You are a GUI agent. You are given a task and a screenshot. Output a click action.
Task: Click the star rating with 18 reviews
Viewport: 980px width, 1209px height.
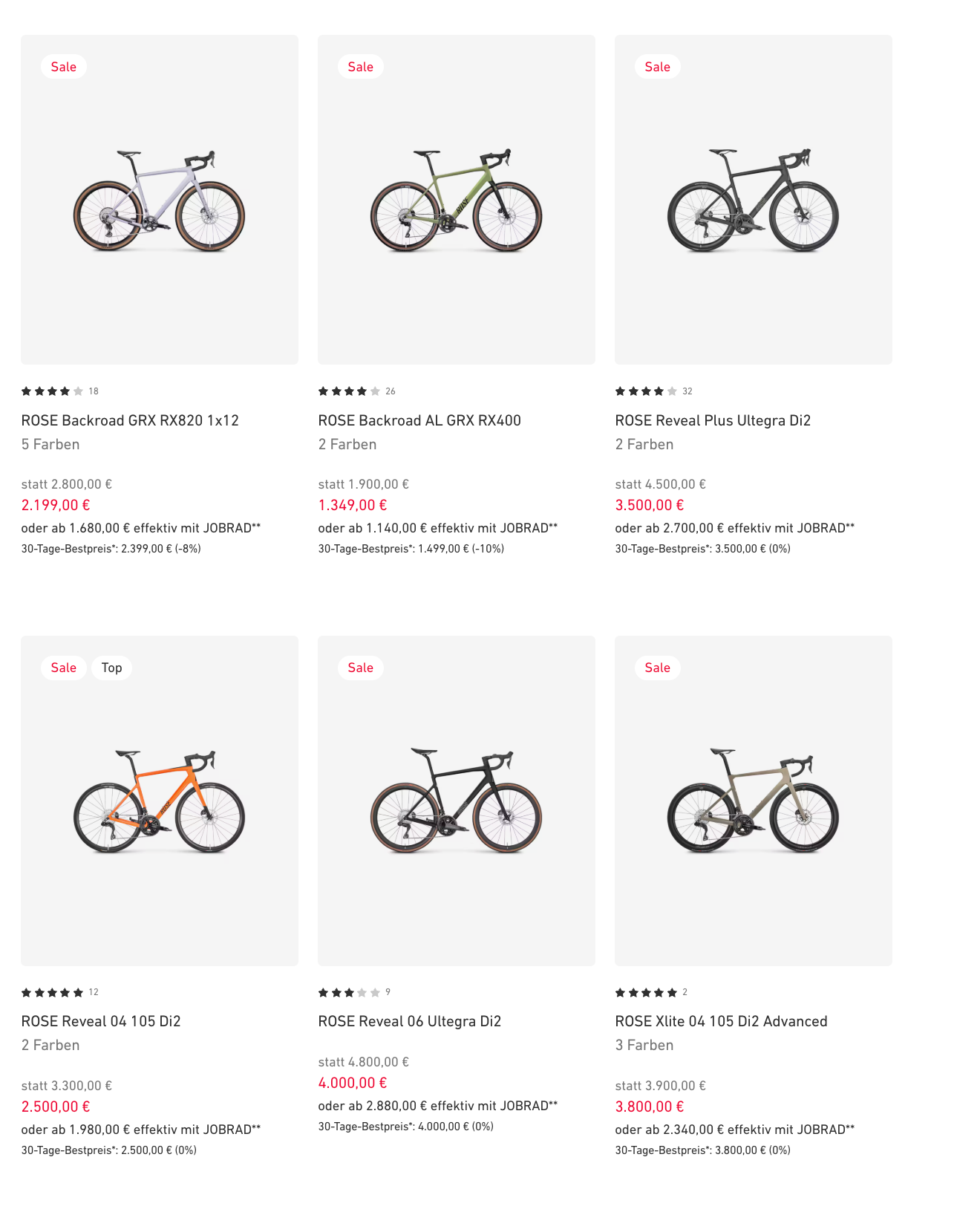coord(53,391)
